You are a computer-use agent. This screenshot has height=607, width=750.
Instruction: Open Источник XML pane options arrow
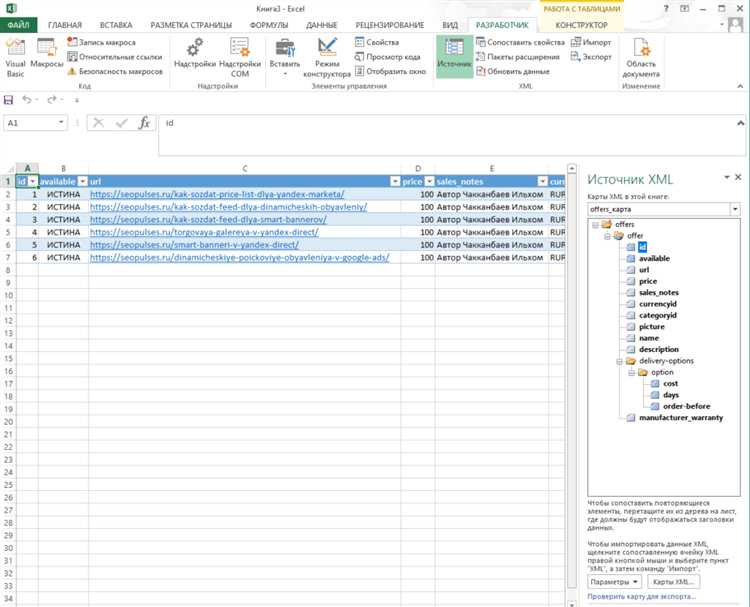pos(727,177)
